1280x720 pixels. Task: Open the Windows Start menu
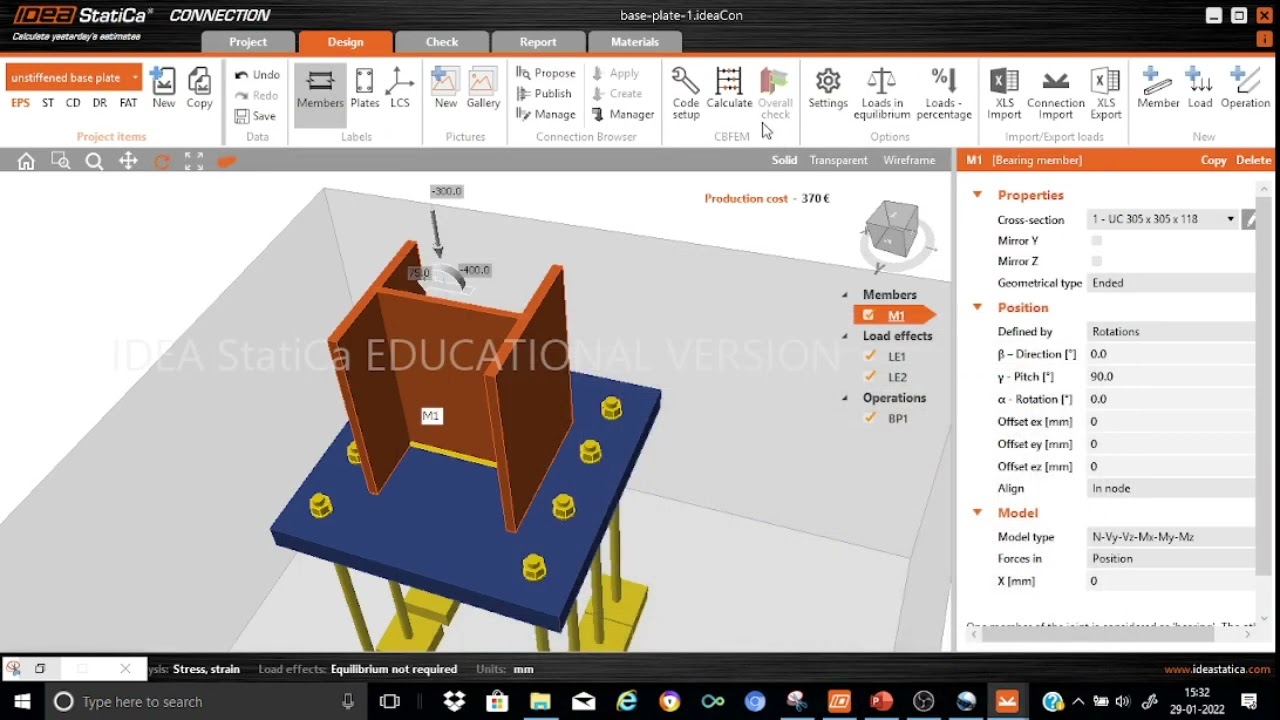point(22,702)
